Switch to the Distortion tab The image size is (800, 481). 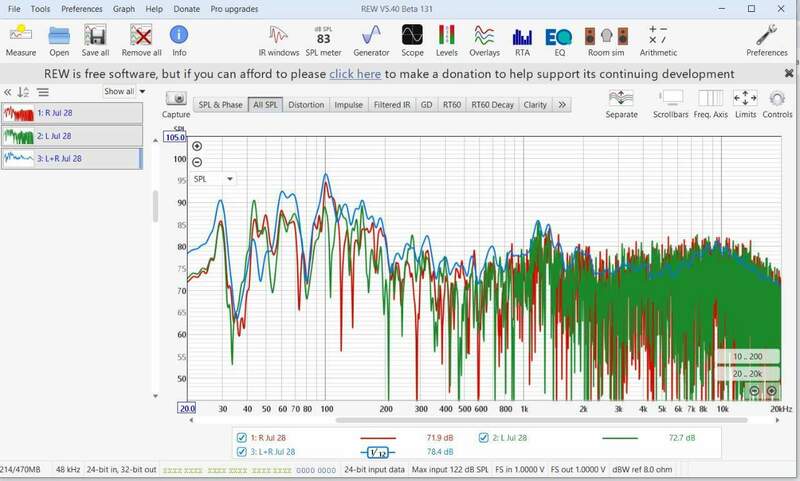point(306,105)
